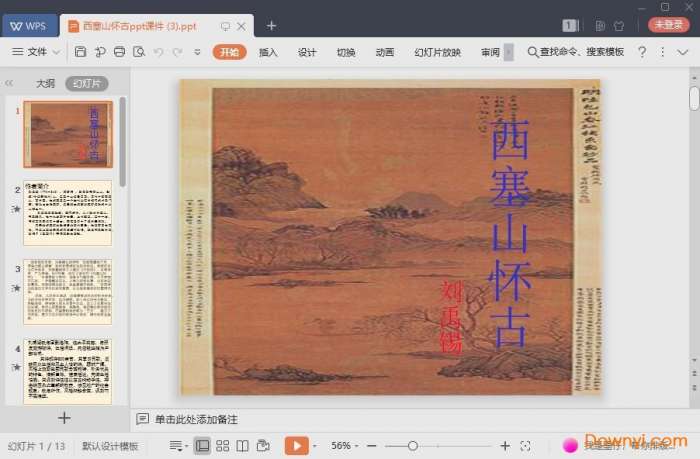Zoom in with the plus button

pyautogui.click(x=505, y=446)
